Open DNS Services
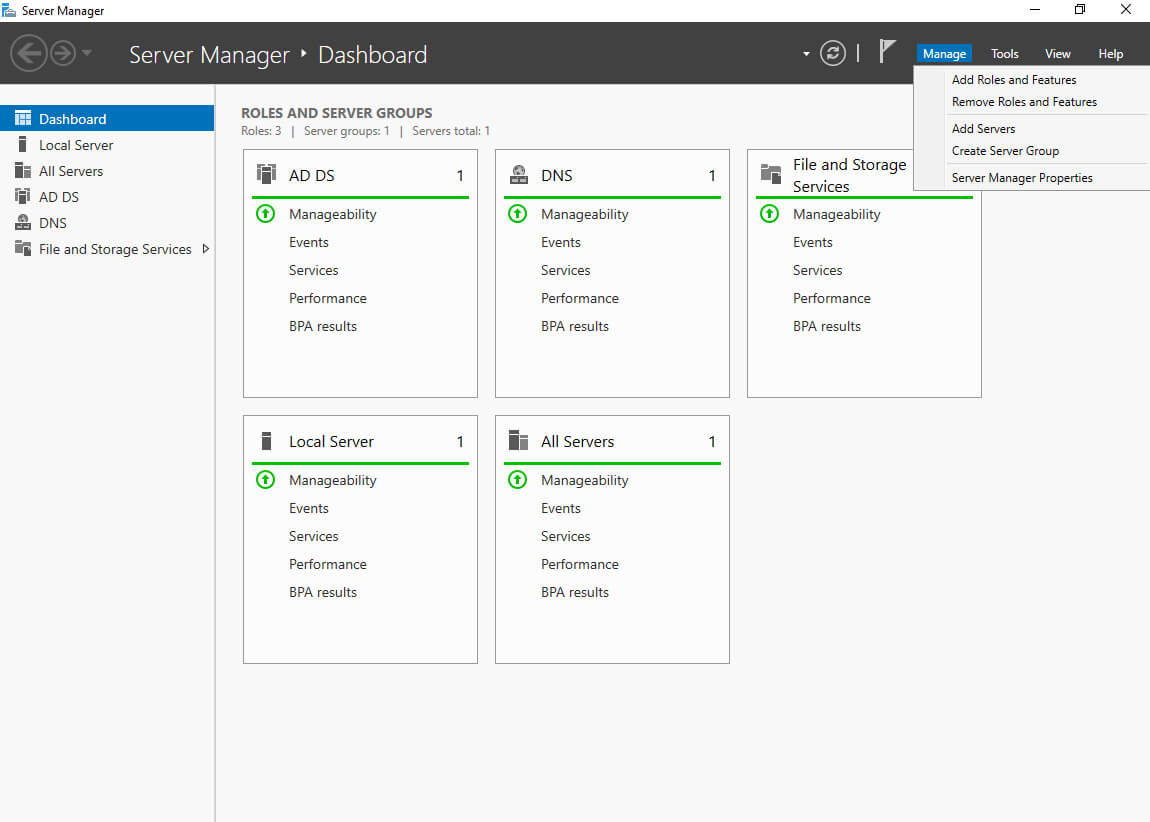Image resolution: width=1150 pixels, height=822 pixels. tap(565, 270)
